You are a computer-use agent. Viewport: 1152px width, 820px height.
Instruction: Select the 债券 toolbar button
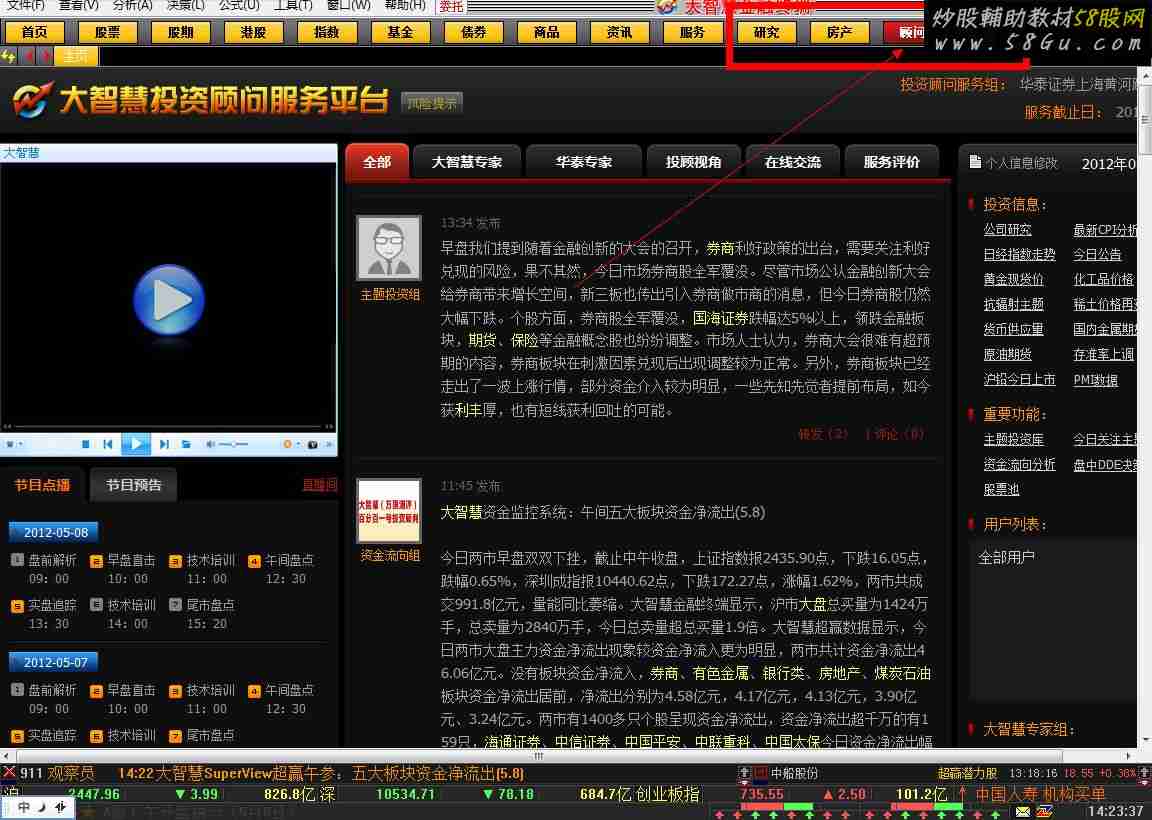(474, 32)
